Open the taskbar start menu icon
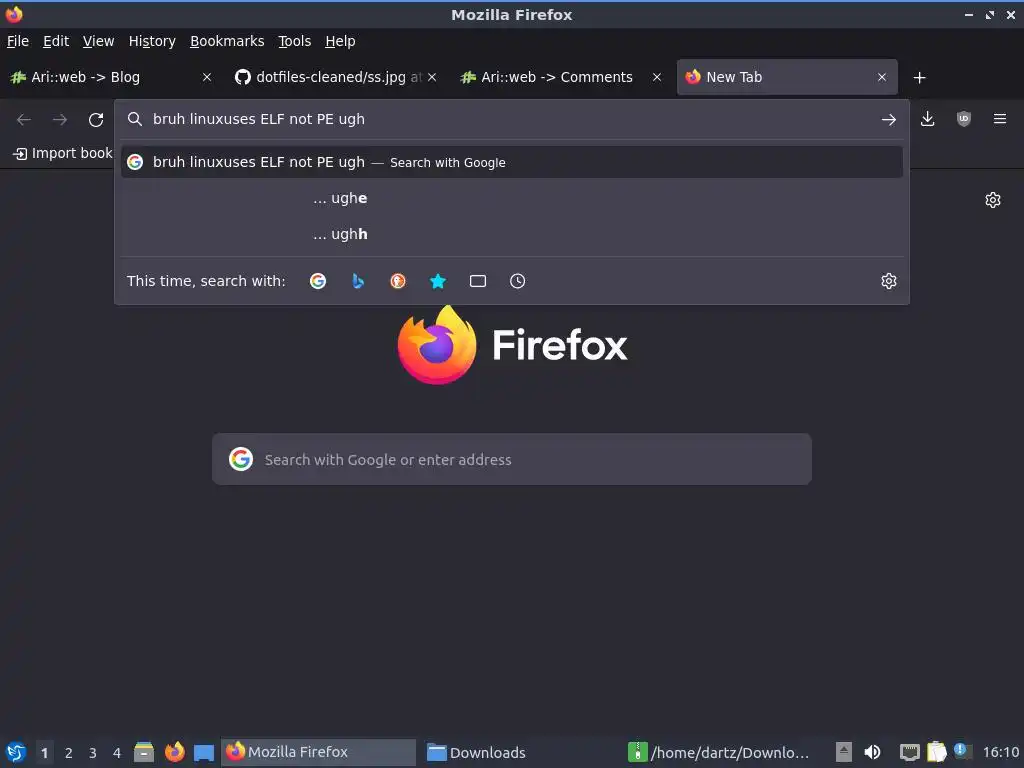The height and width of the screenshot is (768, 1024). (x=16, y=752)
